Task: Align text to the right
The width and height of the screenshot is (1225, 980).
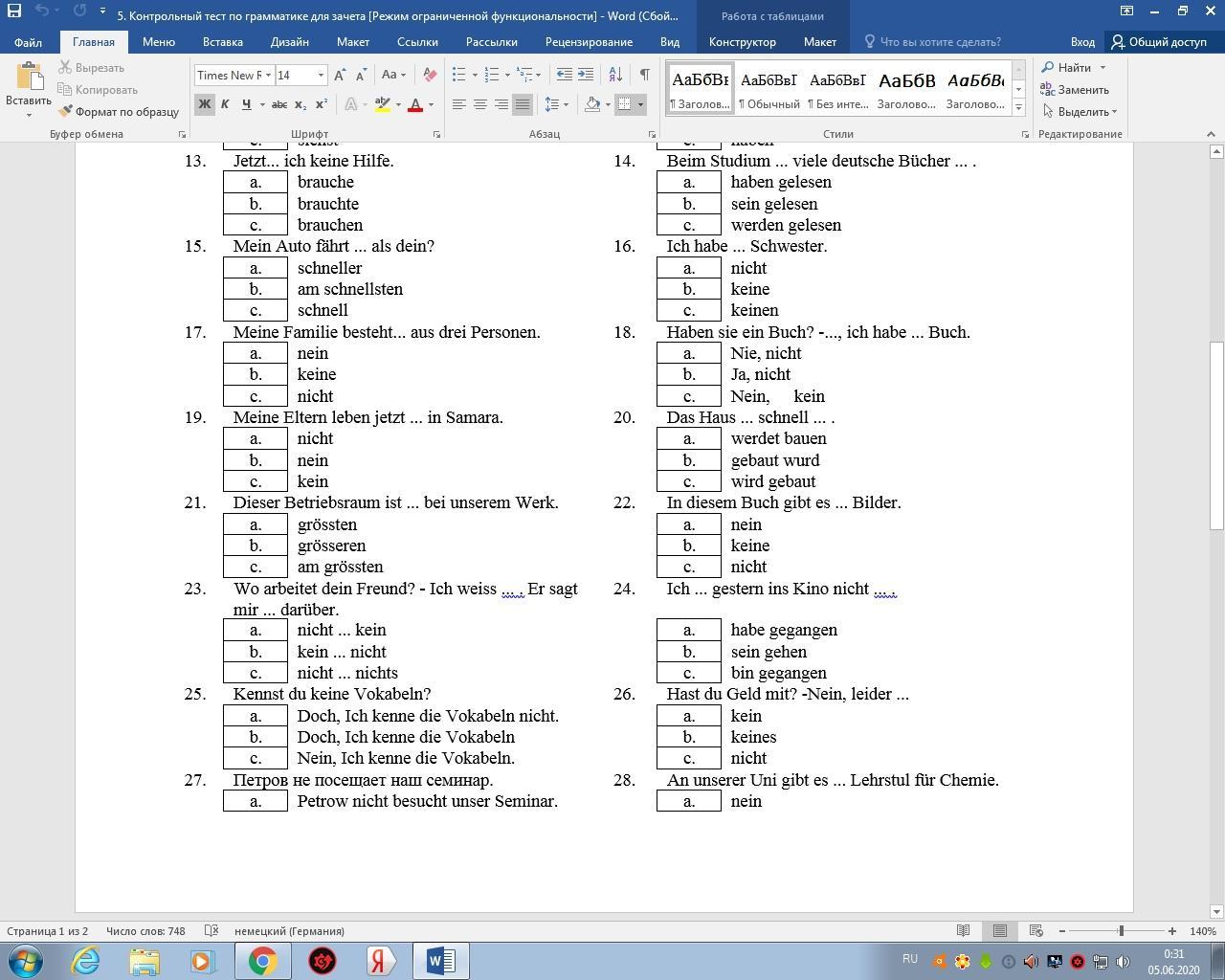Action: [501, 104]
